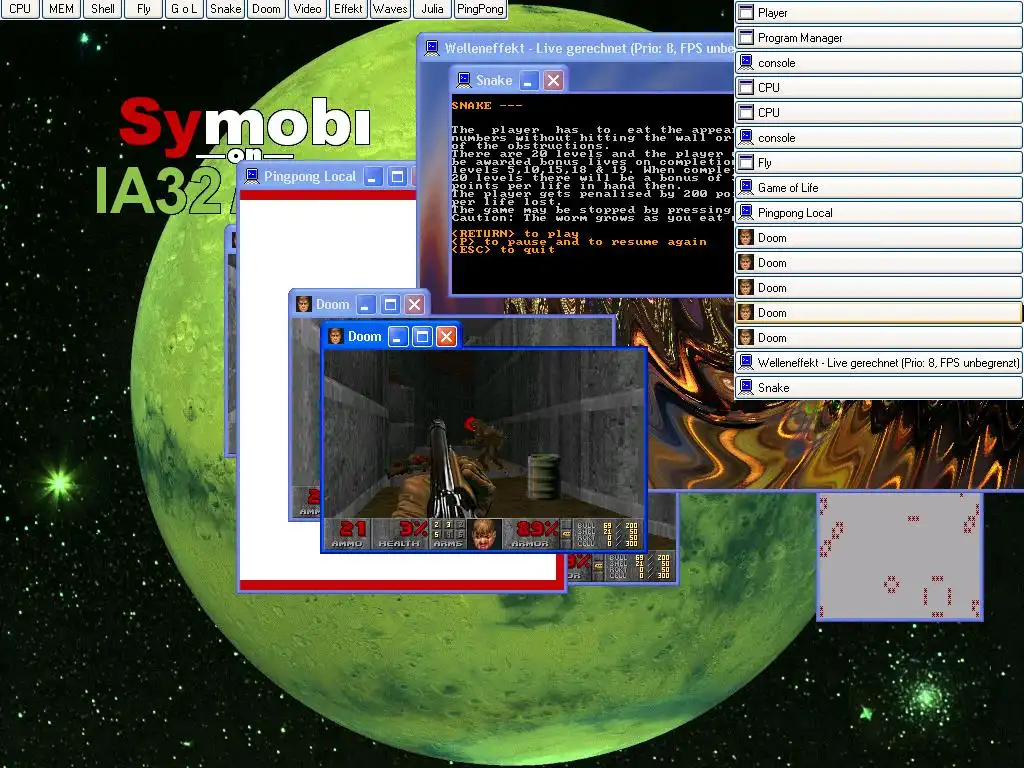The height and width of the screenshot is (768, 1024).
Task: Open Shell from the top launcher bar
Action: pos(103,9)
